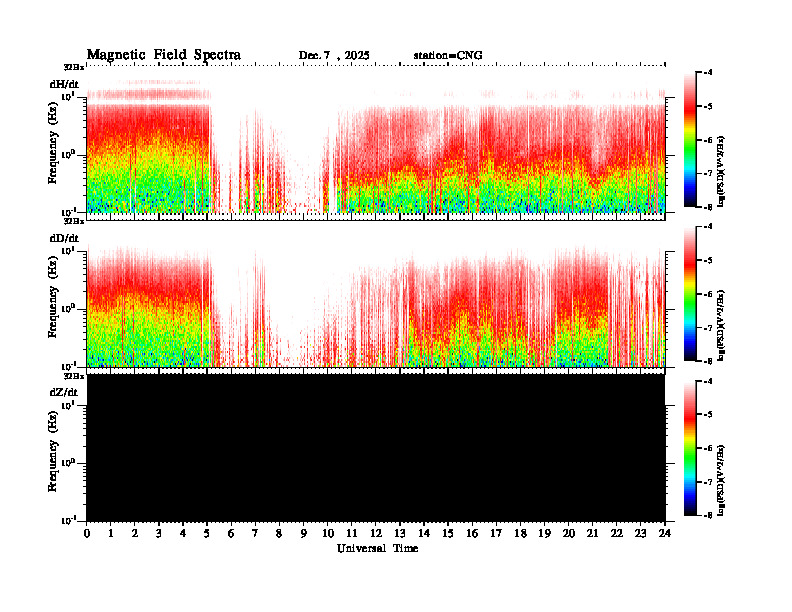Click the color bar beside dD/dt panel
The image size is (792, 612).
pyautogui.click(x=690, y=293)
